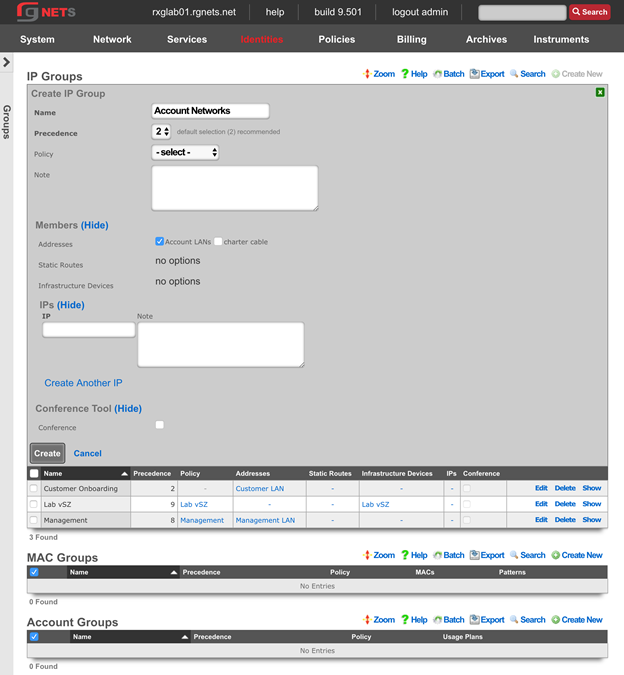Open the Instruments menu
Screen dimensions: 624x675
(x=561, y=39)
